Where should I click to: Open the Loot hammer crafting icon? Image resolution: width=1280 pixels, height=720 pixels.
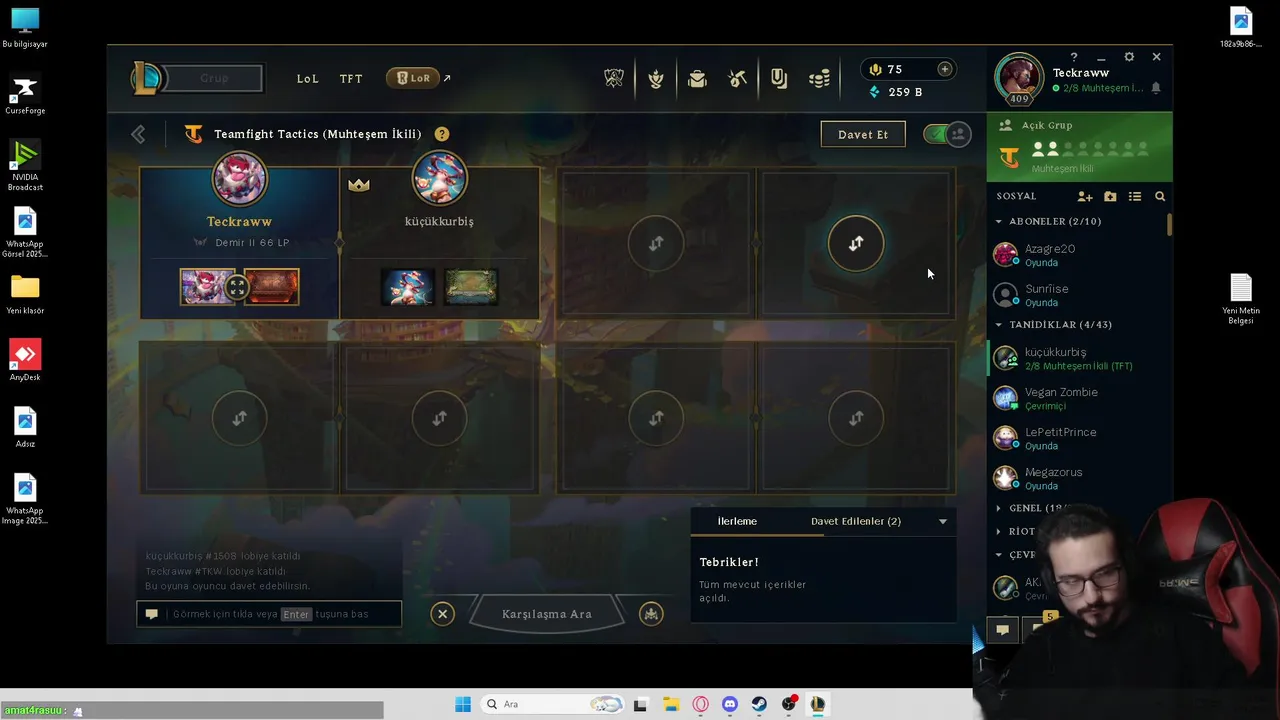tap(738, 78)
